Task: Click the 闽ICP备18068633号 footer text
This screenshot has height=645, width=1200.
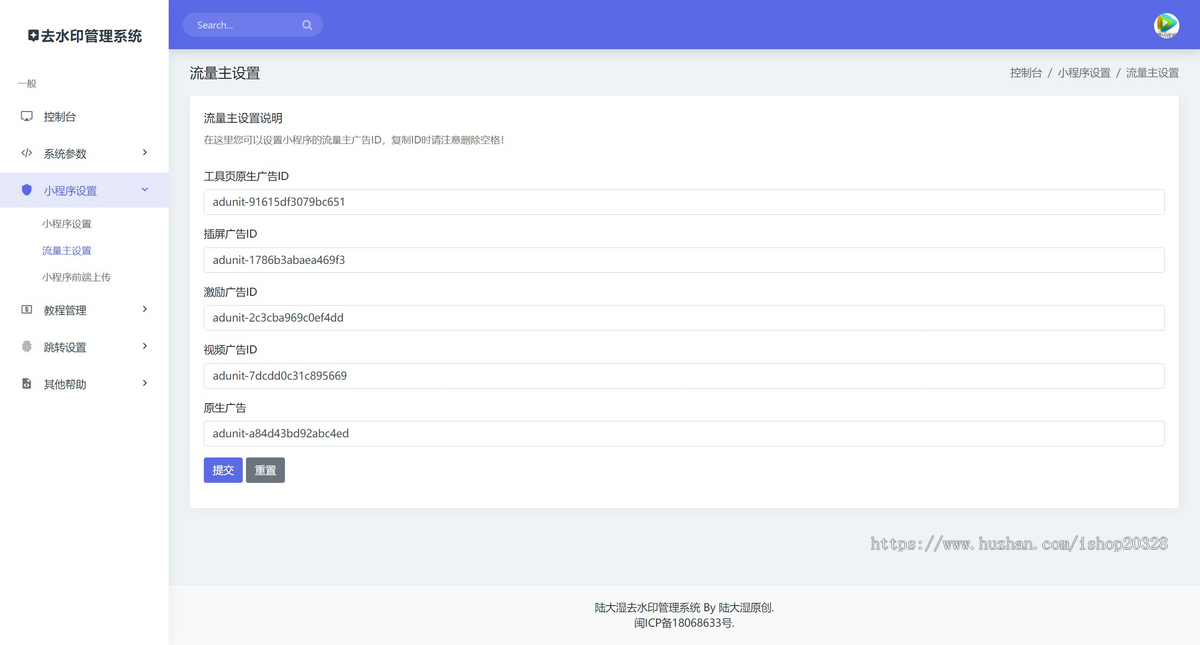Action: pos(684,622)
